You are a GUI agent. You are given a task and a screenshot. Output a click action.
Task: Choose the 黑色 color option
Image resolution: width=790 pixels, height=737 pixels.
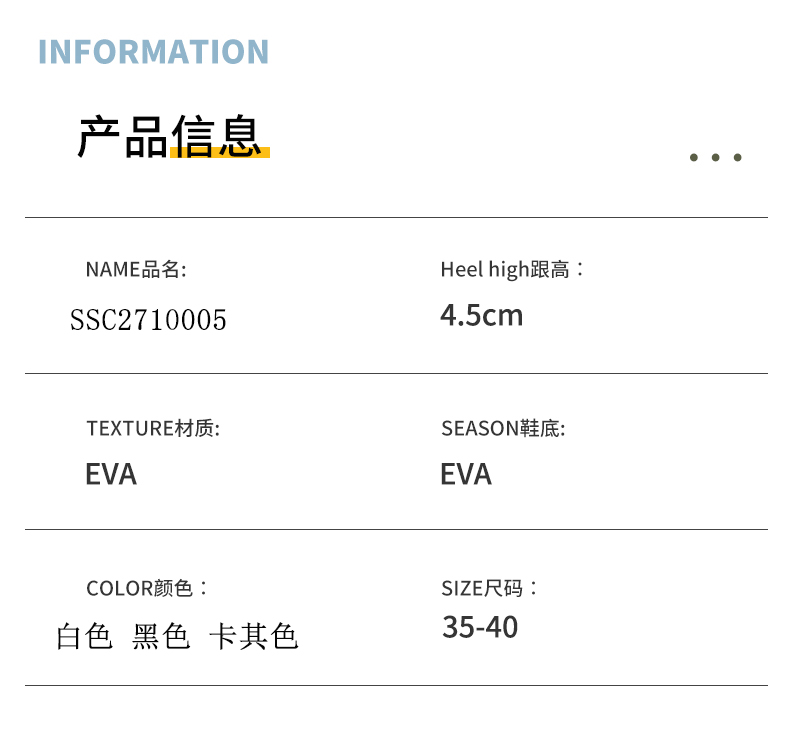(161, 636)
